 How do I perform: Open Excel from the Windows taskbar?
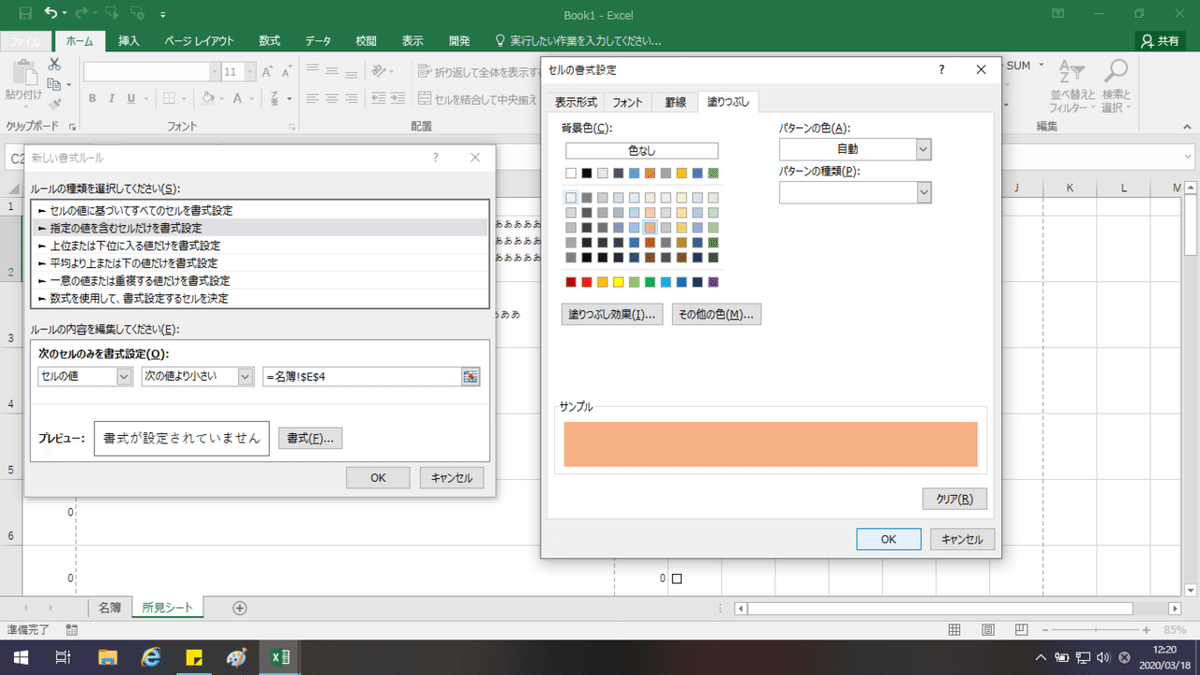[x=281, y=657]
